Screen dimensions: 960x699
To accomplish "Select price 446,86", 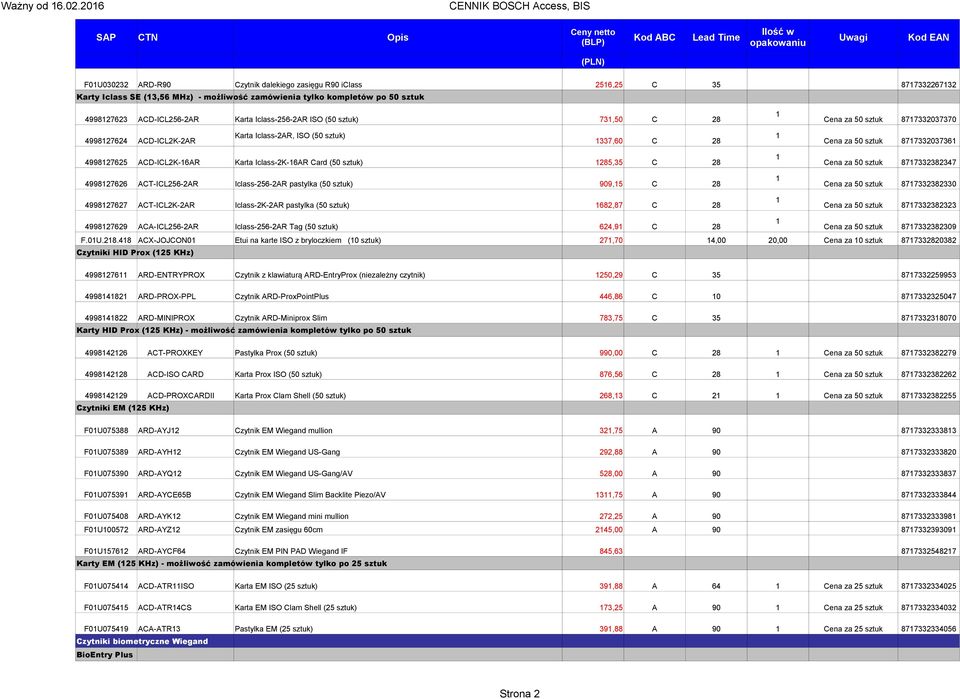I will click(610, 297).
